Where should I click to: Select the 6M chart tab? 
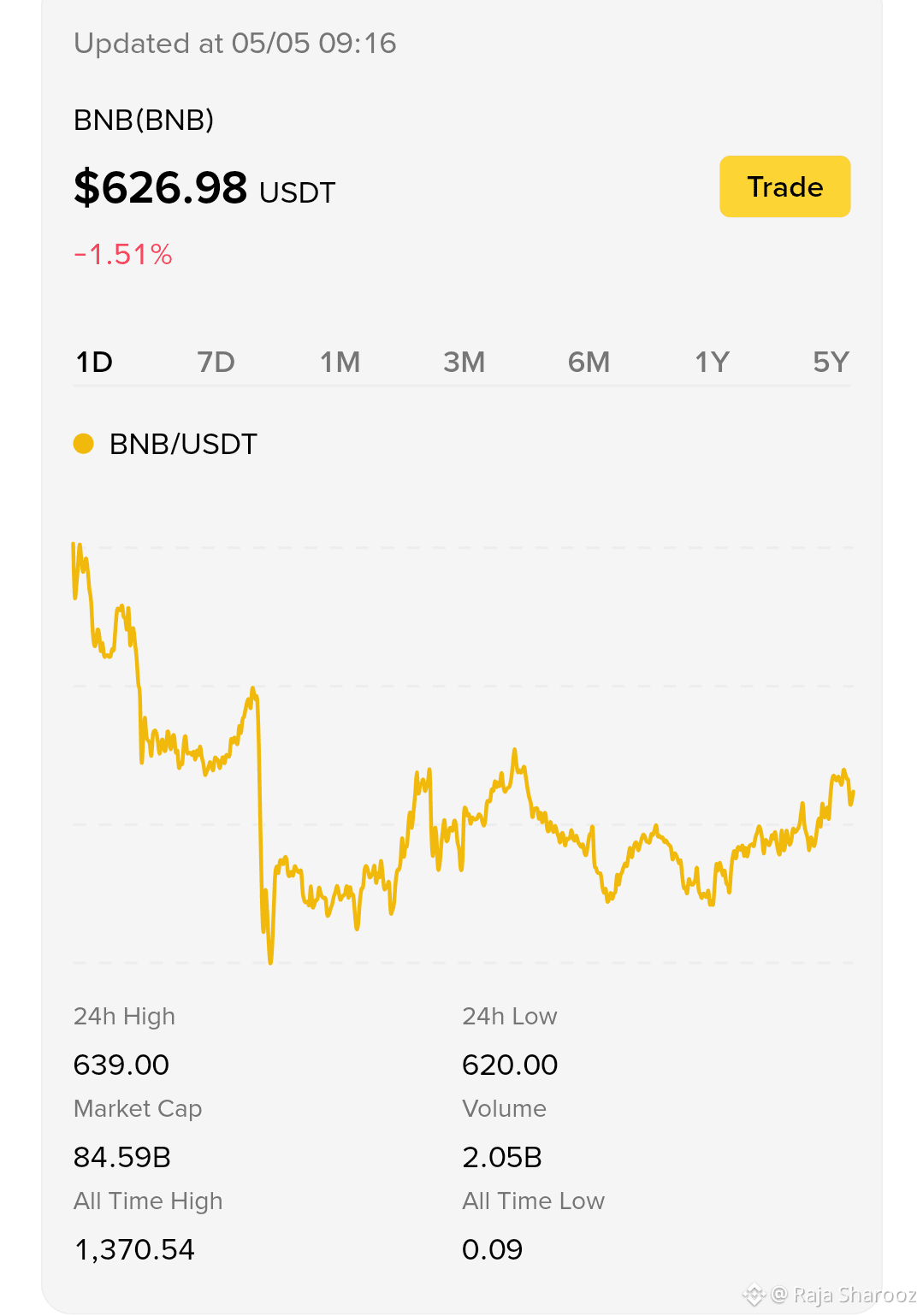tap(589, 363)
